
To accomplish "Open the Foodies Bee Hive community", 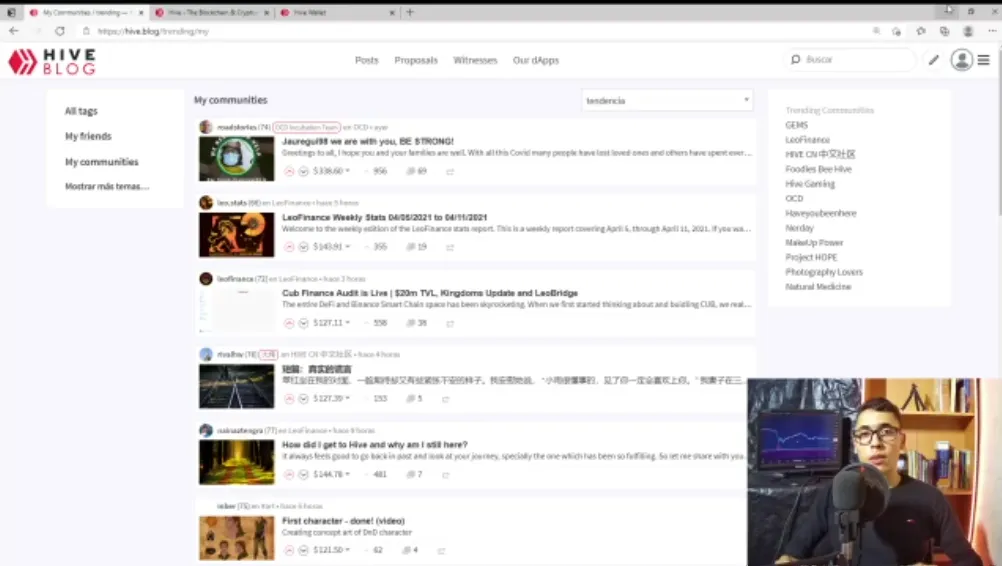I will 818,169.
